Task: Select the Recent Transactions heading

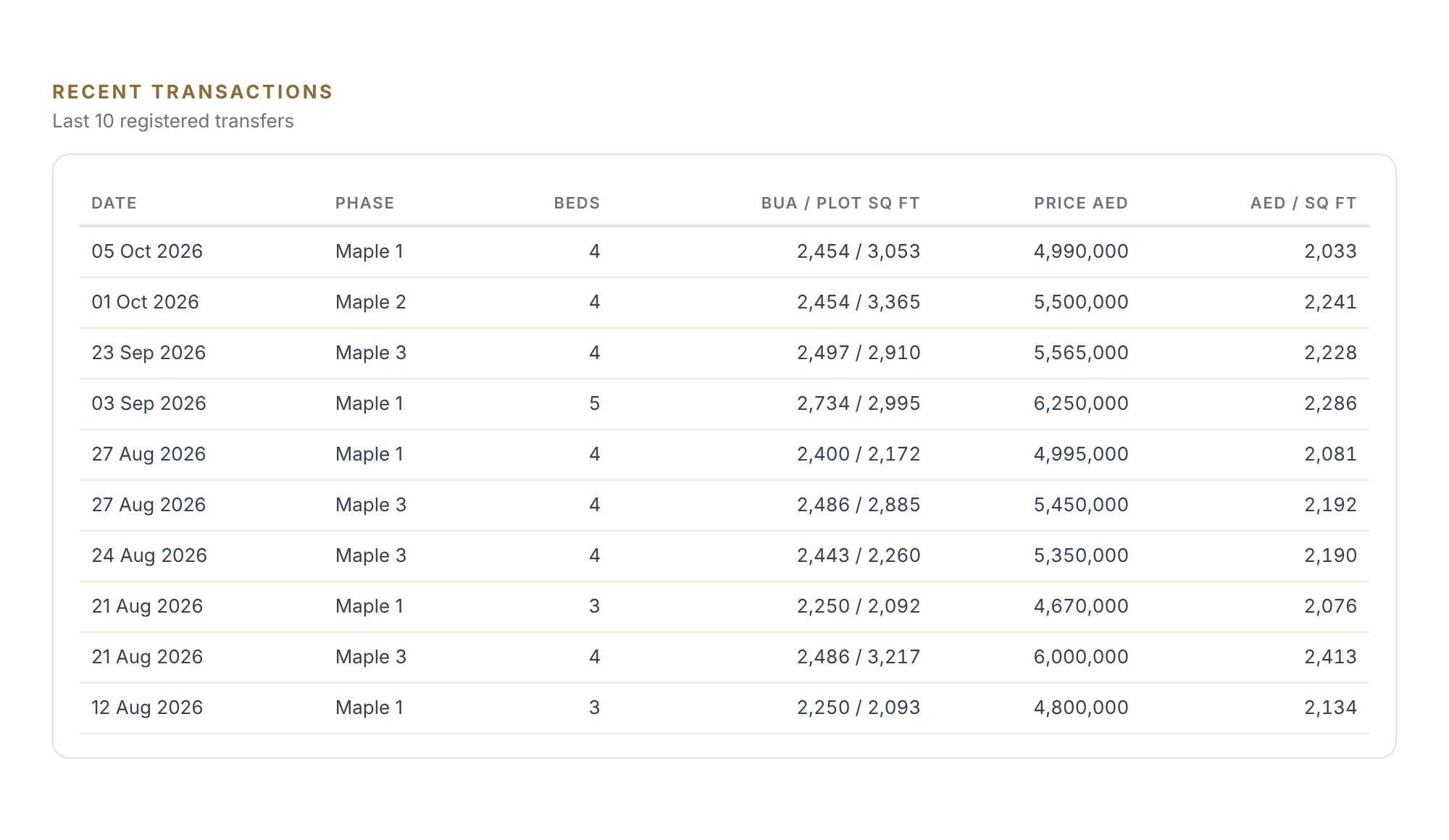Action: point(192,92)
